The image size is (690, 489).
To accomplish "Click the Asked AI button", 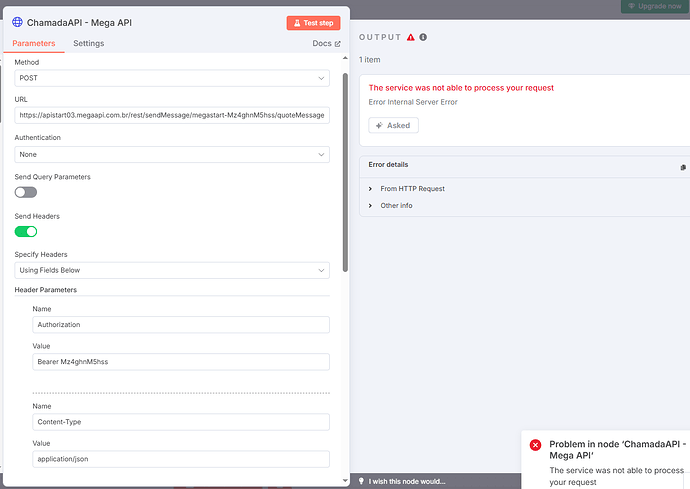I will tap(393, 125).
